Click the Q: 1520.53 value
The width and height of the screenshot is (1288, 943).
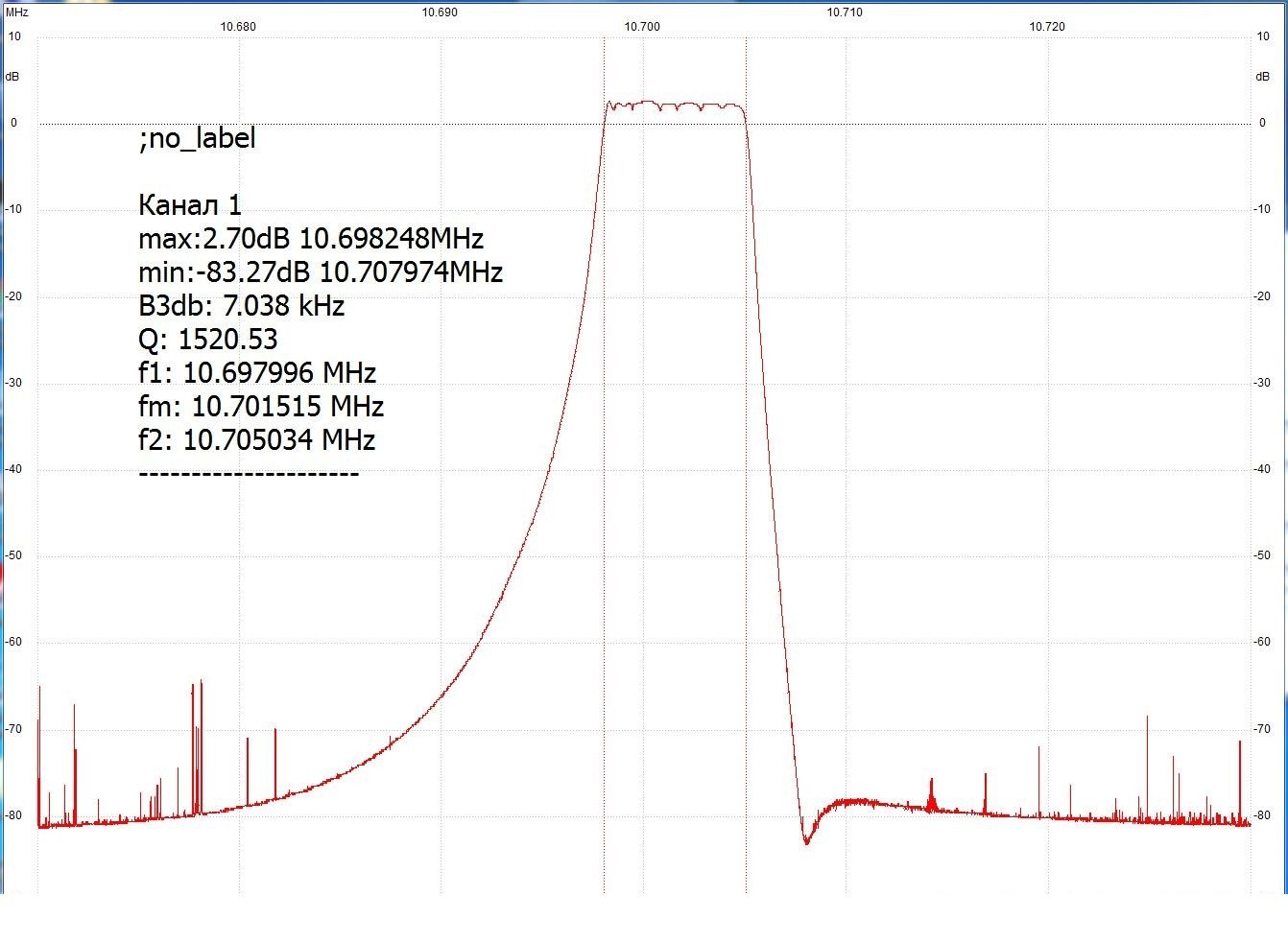pyautogui.click(x=208, y=340)
